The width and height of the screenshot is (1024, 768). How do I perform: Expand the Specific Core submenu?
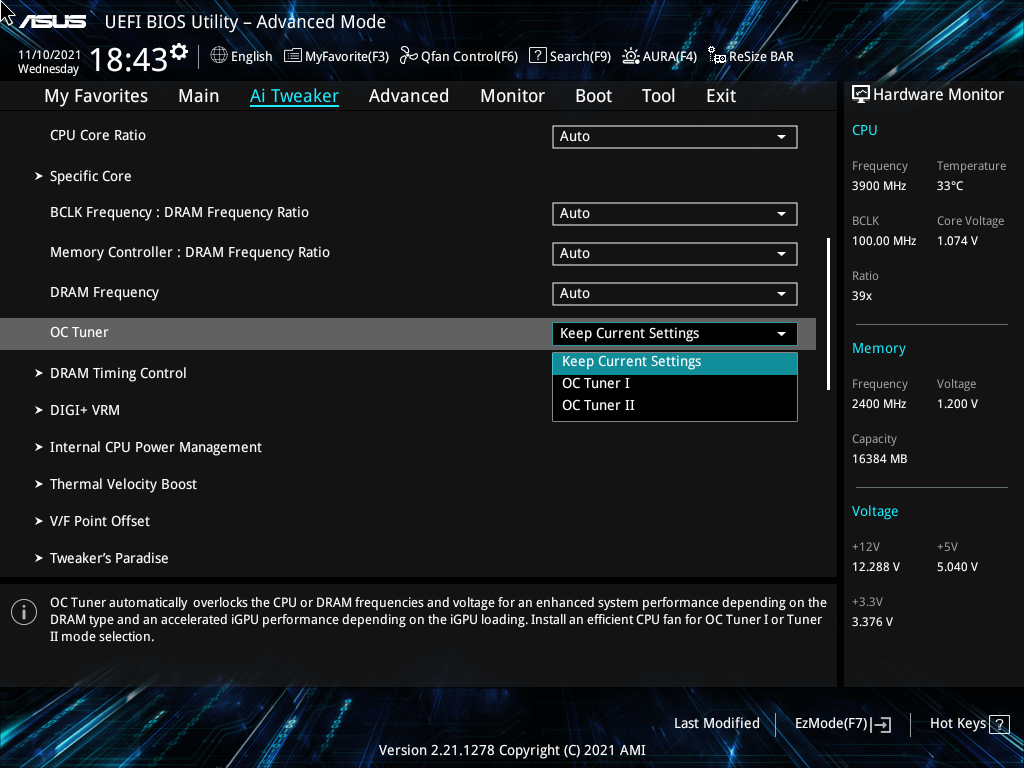coord(90,176)
